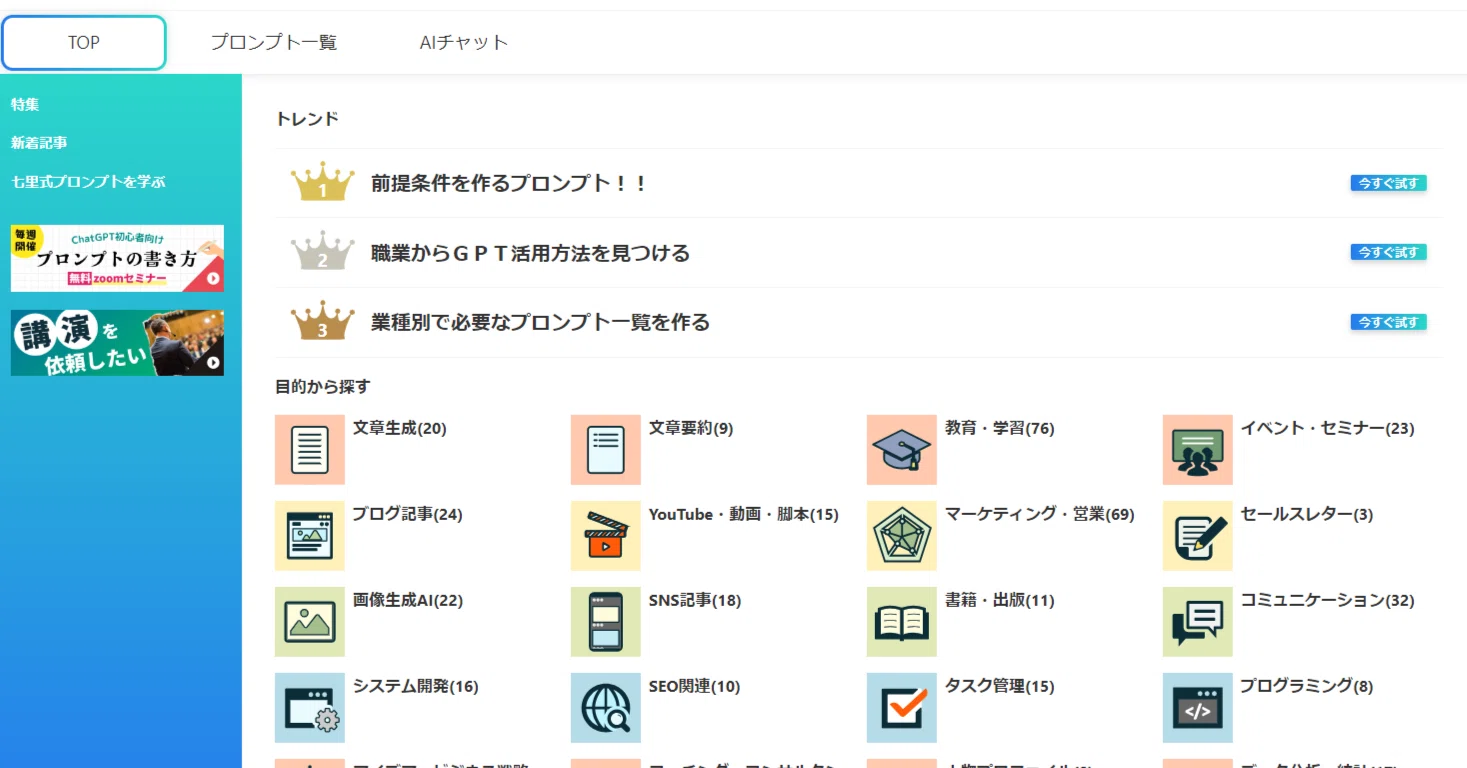Open the 文章要約 summary icon
The width and height of the screenshot is (1467, 768).
click(606, 450)
